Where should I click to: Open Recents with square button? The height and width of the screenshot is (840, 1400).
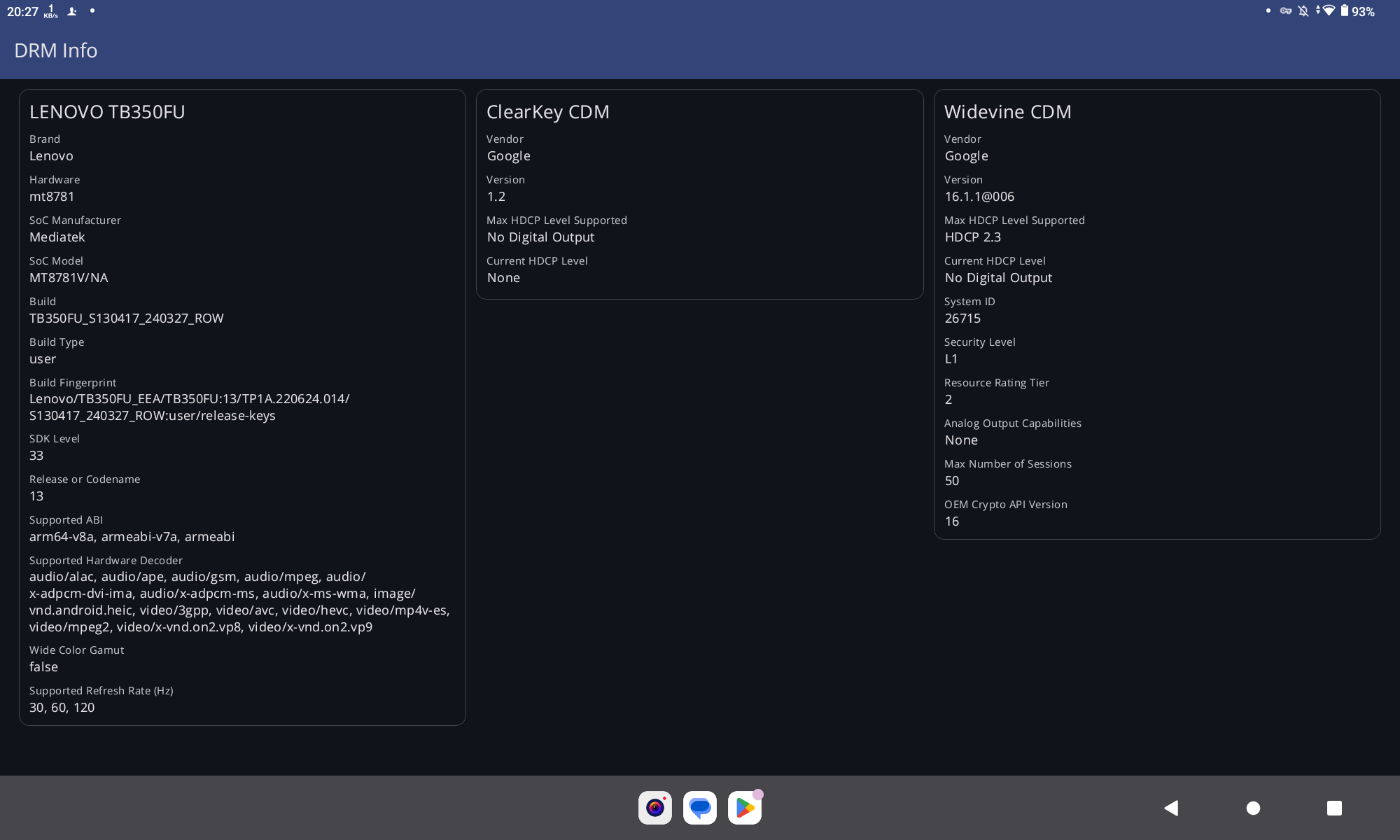coord(1334,808)
